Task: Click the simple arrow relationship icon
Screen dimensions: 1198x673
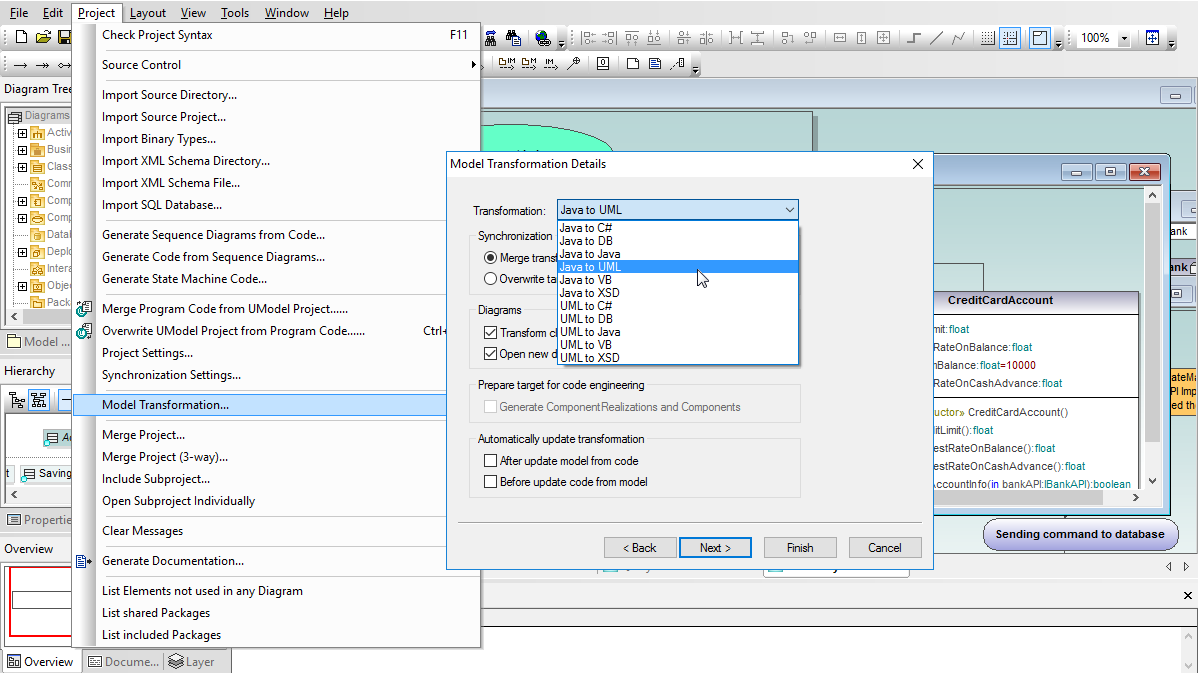Action: pyautogui.click(x=21, y=65)
